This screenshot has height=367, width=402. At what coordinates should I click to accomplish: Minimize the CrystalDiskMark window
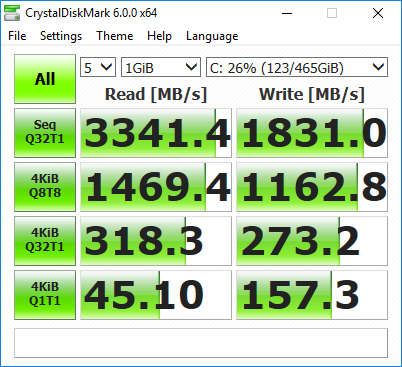[287, 13]
